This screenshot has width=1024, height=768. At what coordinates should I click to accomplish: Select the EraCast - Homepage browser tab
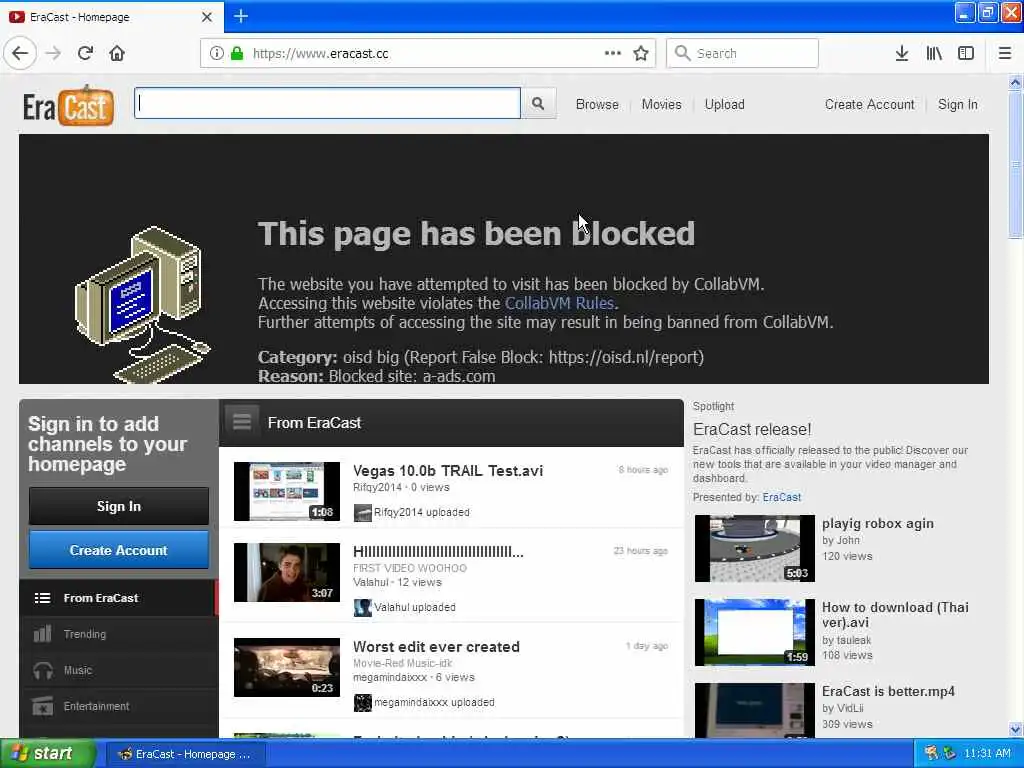(112, 17)
